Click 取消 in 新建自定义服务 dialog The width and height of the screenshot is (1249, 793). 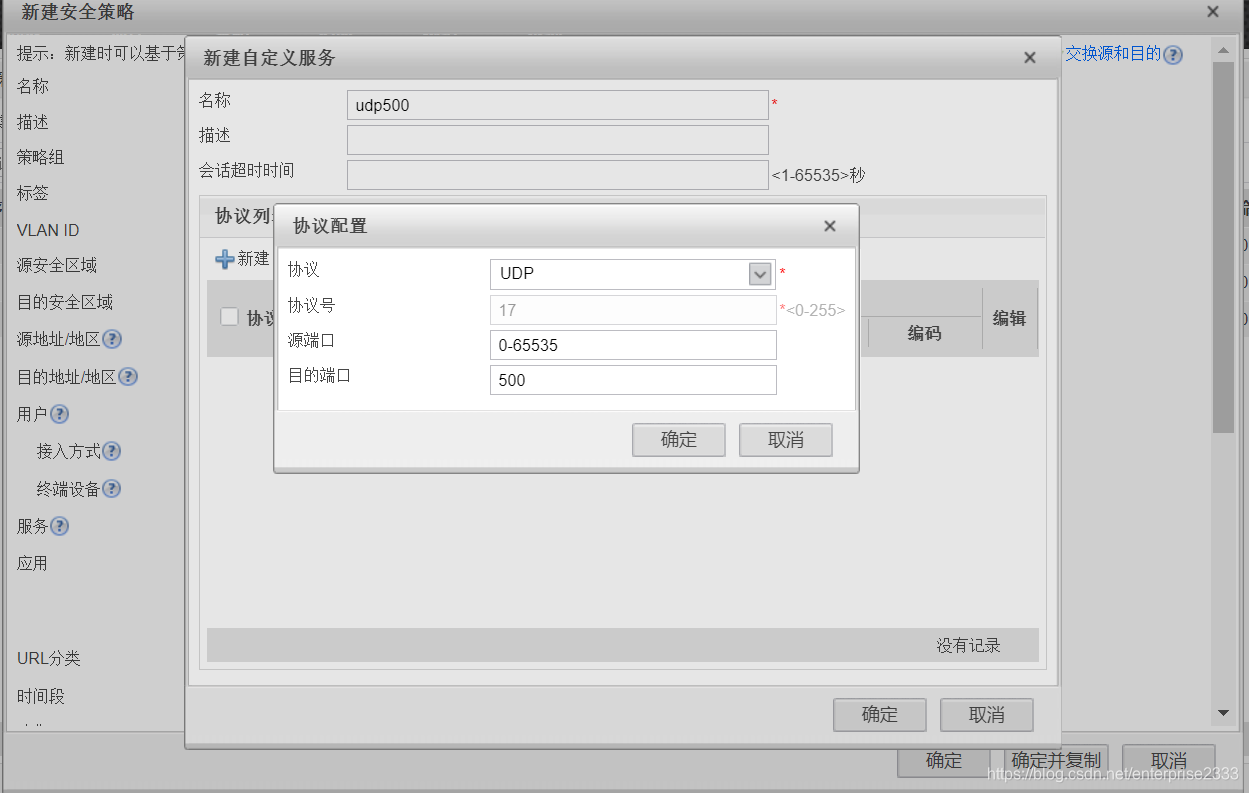(x=987, y=715)
